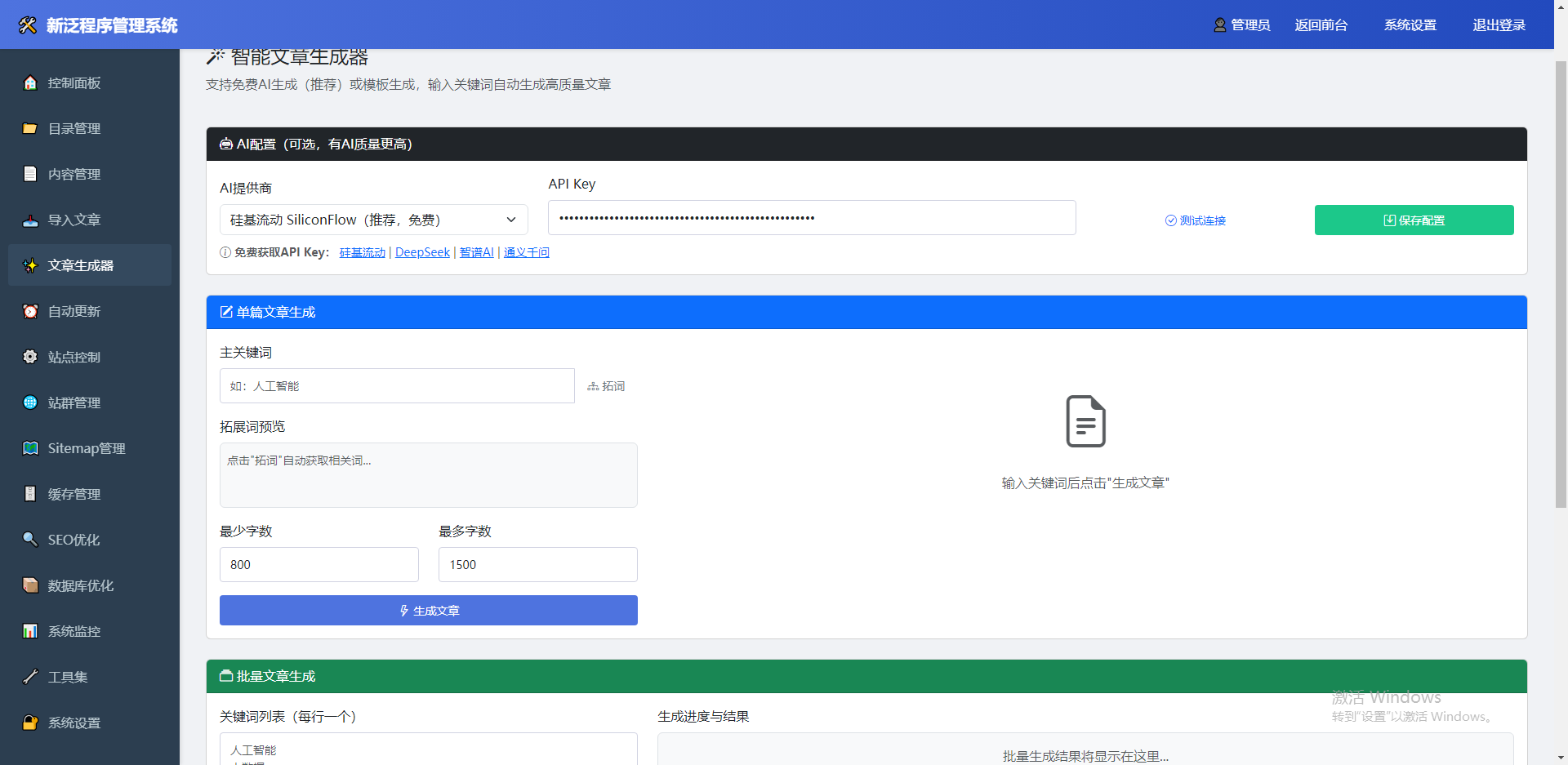Click the 测试连接 link
The image size is (1568, 765).
coord(1195,220)
